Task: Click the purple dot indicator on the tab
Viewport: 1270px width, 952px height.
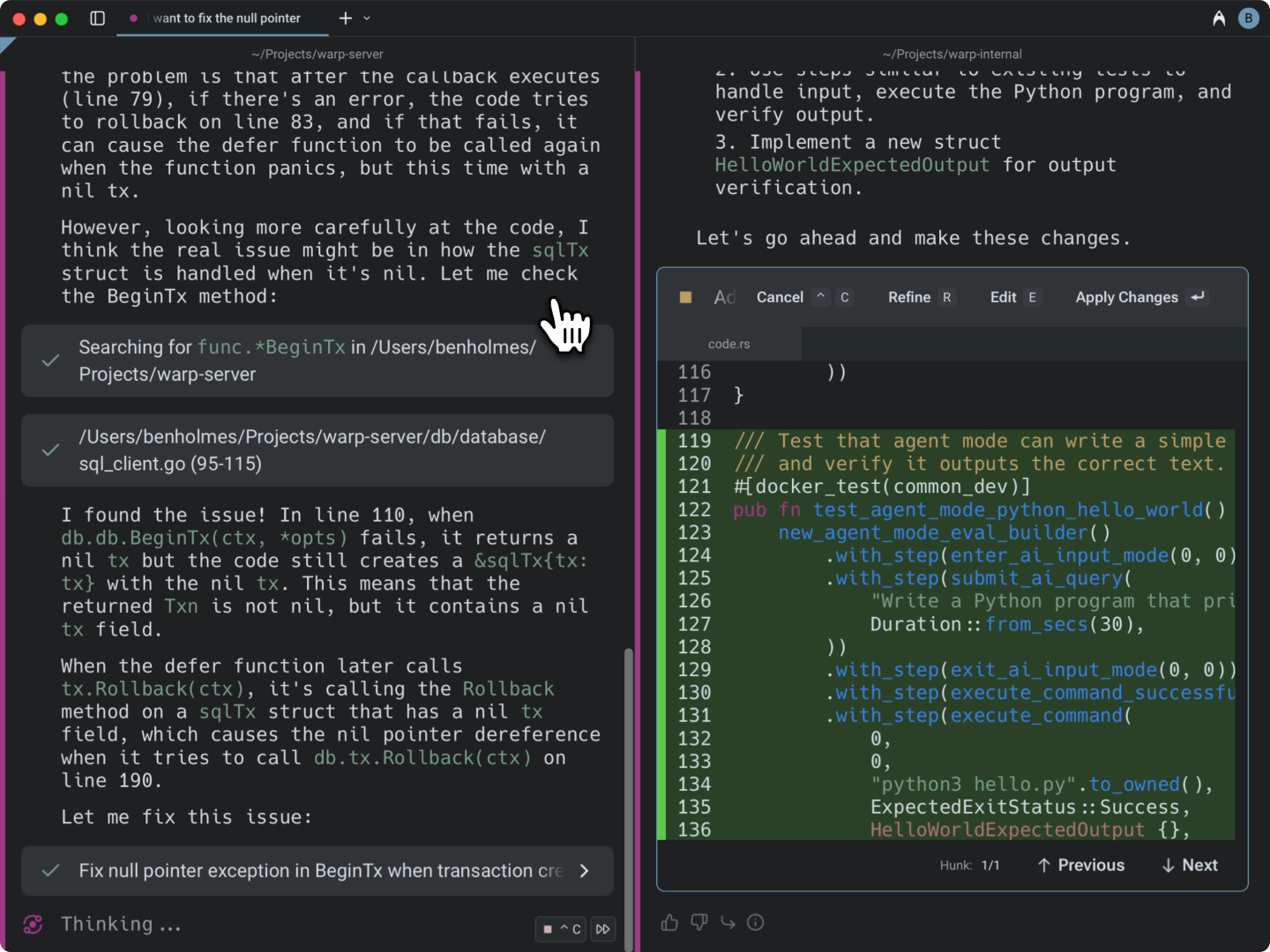Action: coord(133,18)
